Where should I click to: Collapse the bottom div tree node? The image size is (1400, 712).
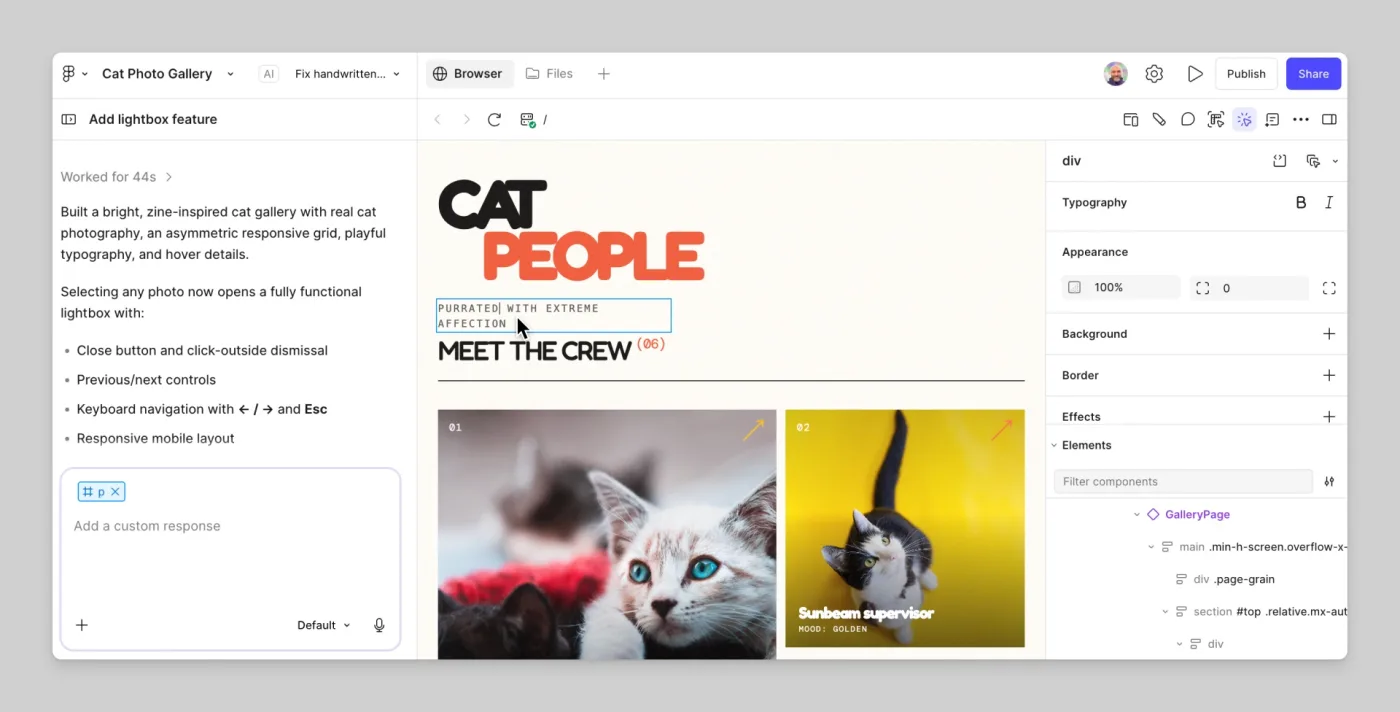pos(1179,645)
